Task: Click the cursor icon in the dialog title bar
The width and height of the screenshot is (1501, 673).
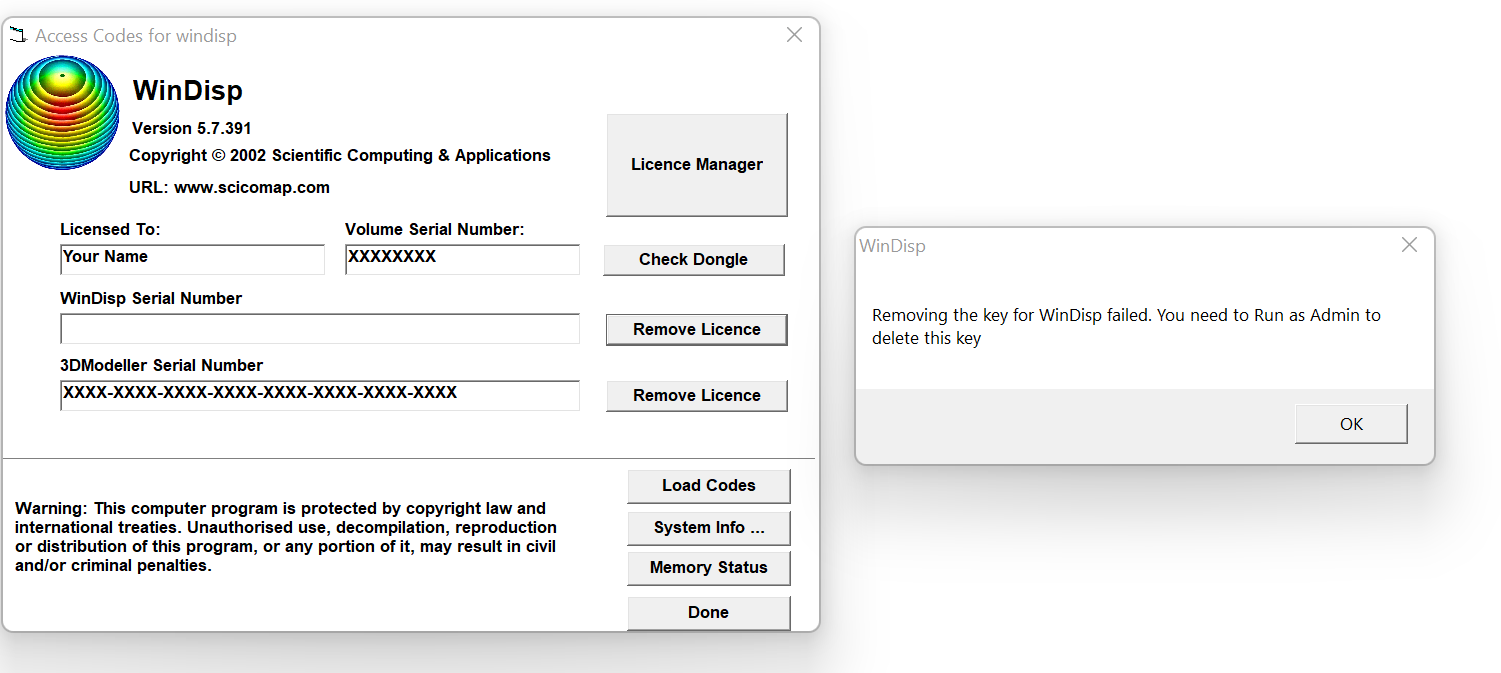Action: pos(16,34)
